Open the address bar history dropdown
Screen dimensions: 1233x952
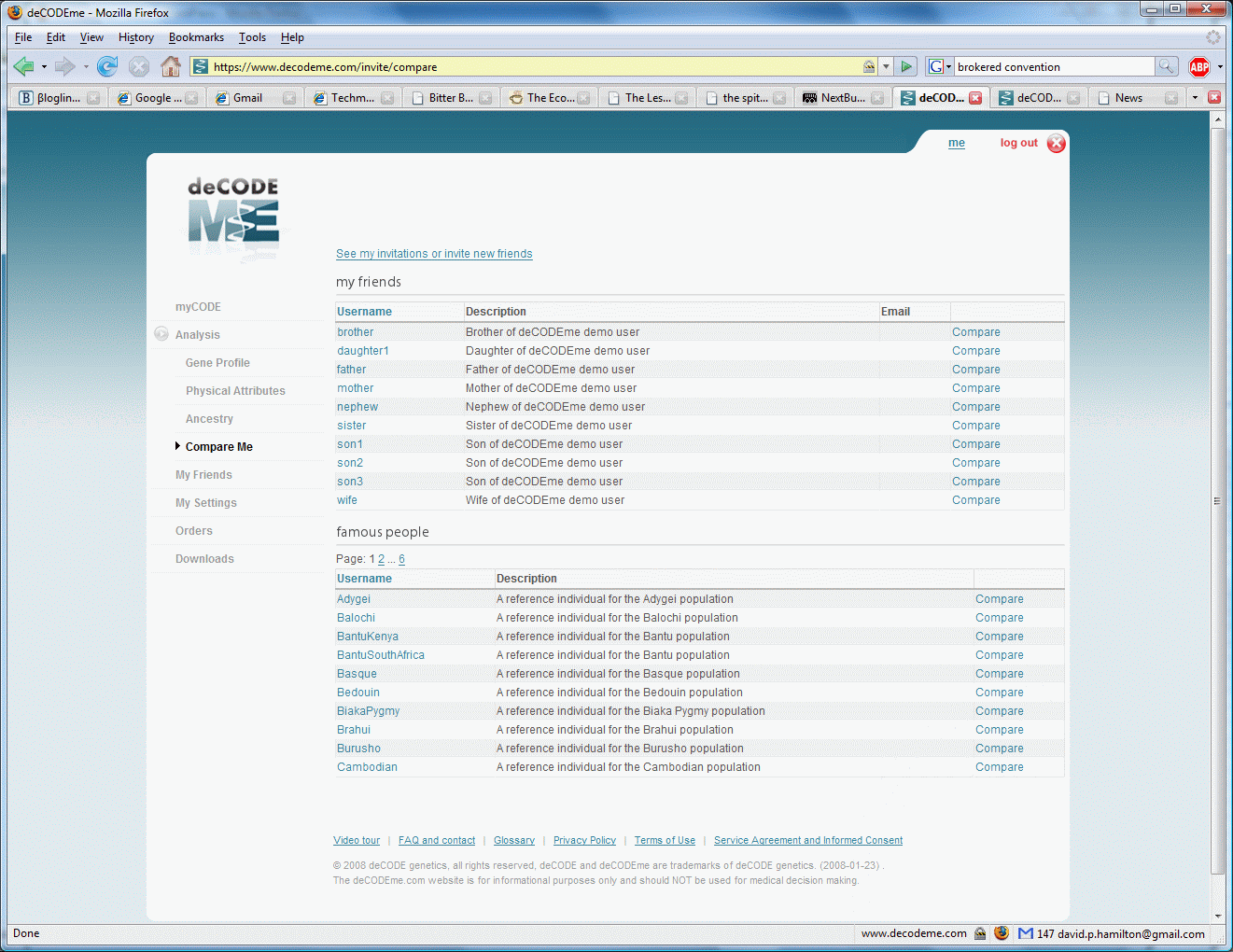pos(886,66)
